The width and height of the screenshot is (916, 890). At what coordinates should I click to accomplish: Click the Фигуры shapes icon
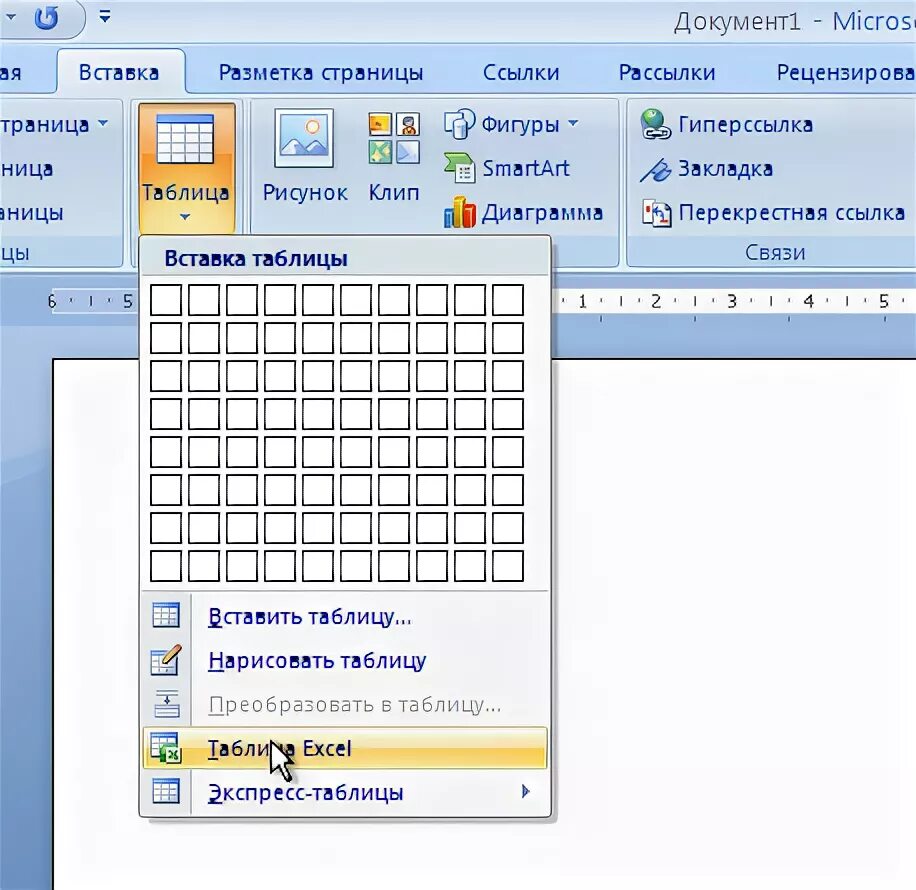coord(460,123)
